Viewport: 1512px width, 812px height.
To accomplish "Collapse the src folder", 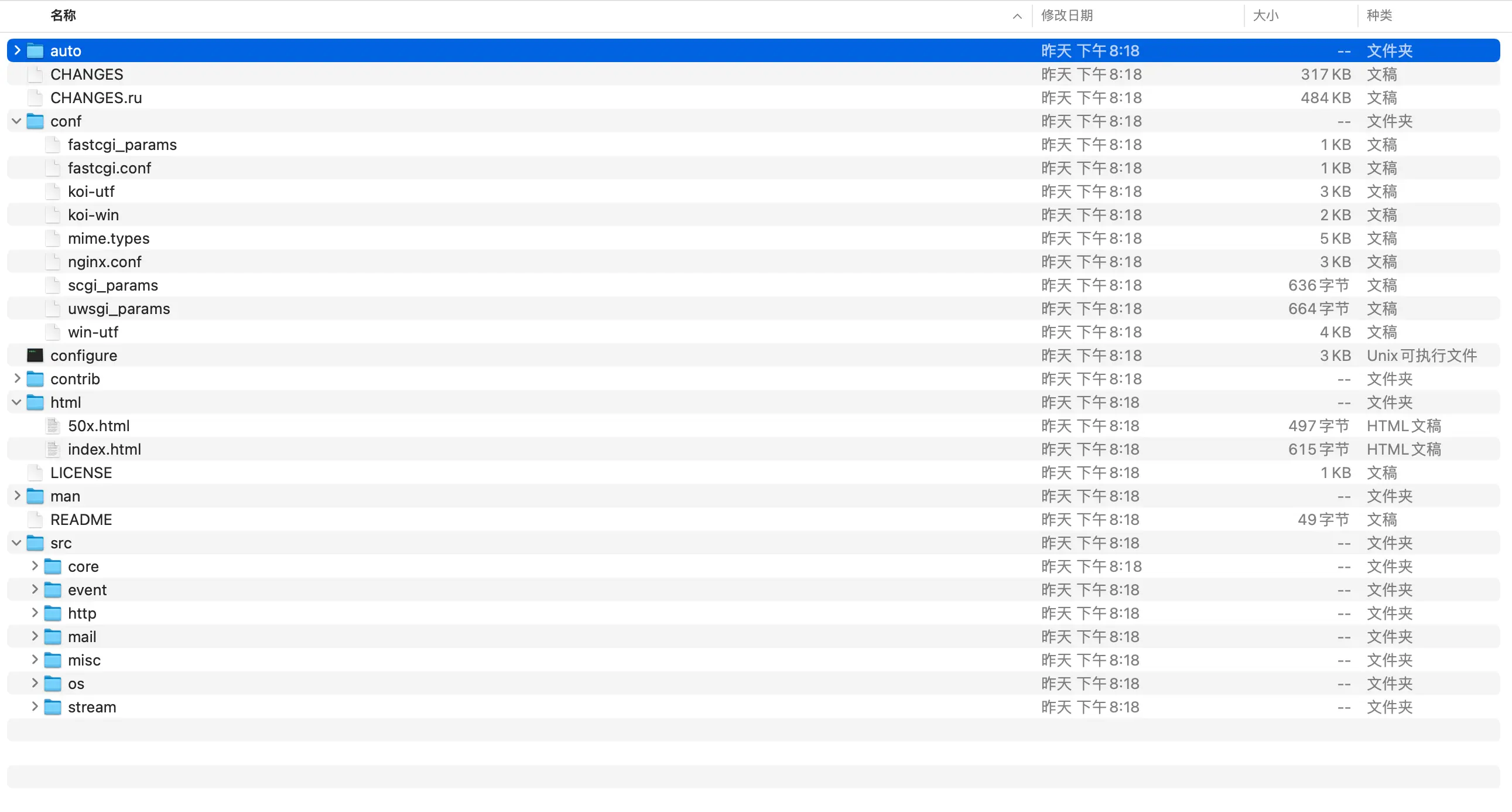I will pyautogui.click(x=17, y=543).
